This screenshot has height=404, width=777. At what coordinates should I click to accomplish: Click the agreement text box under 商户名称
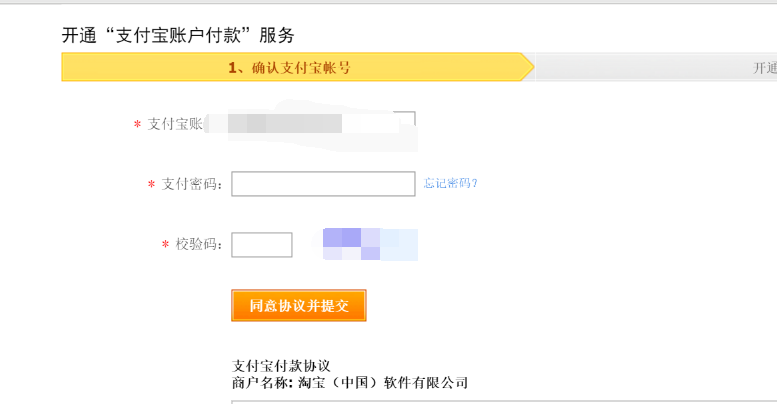(x=500, y=401)
